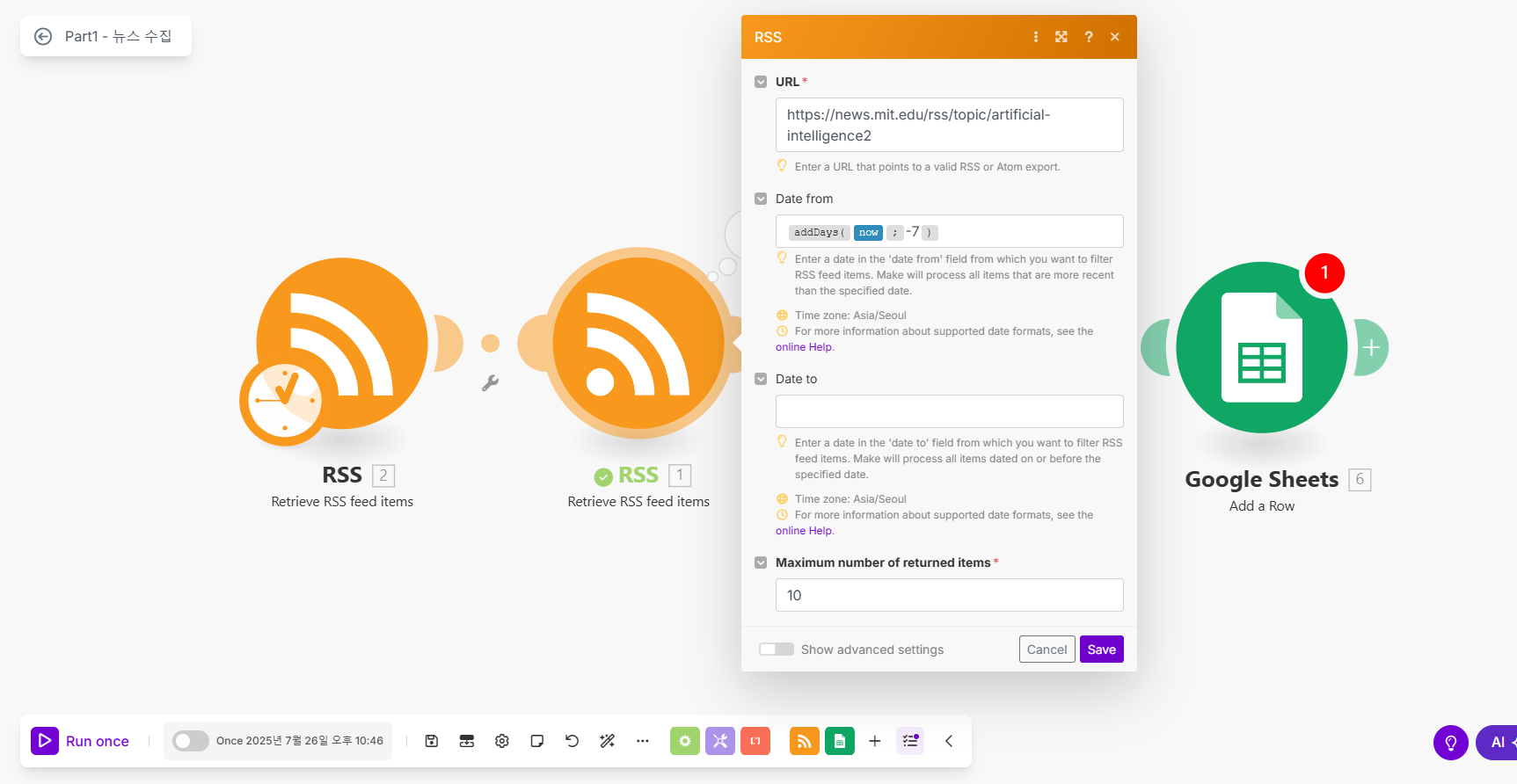This screenshot has width=1517, height=784.
Task: Click the Run once label
Action: [98, 741]
